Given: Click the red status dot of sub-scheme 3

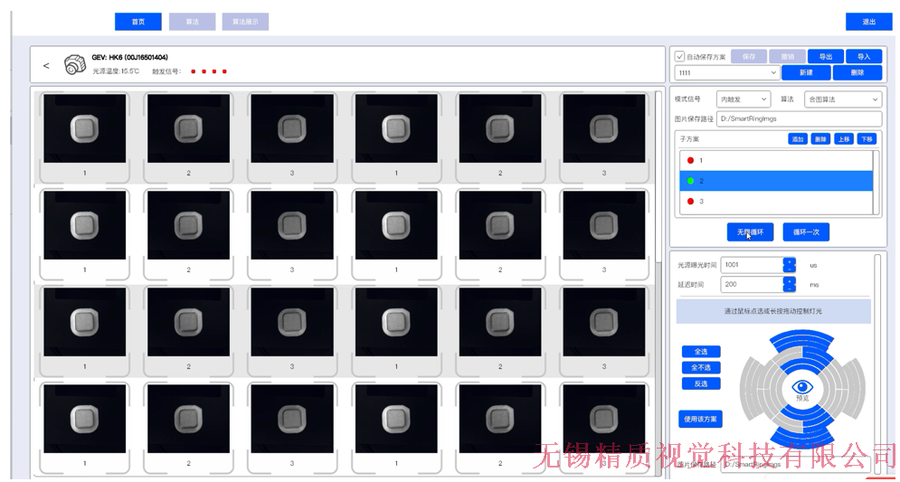Looking at the screenshot, I should [x=690, y=201].
